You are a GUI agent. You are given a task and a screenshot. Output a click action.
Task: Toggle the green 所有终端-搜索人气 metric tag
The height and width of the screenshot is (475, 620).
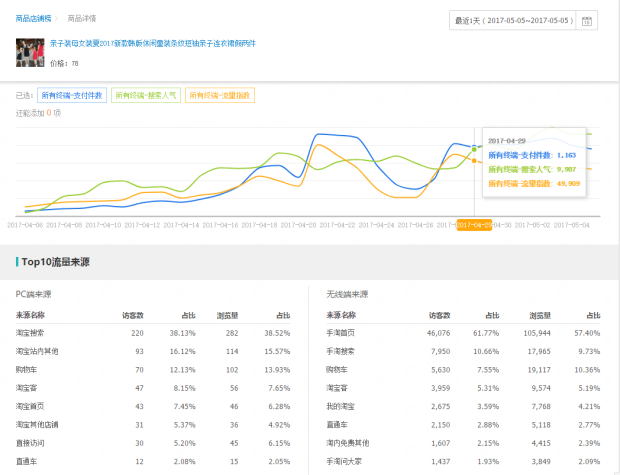(146, 96)
